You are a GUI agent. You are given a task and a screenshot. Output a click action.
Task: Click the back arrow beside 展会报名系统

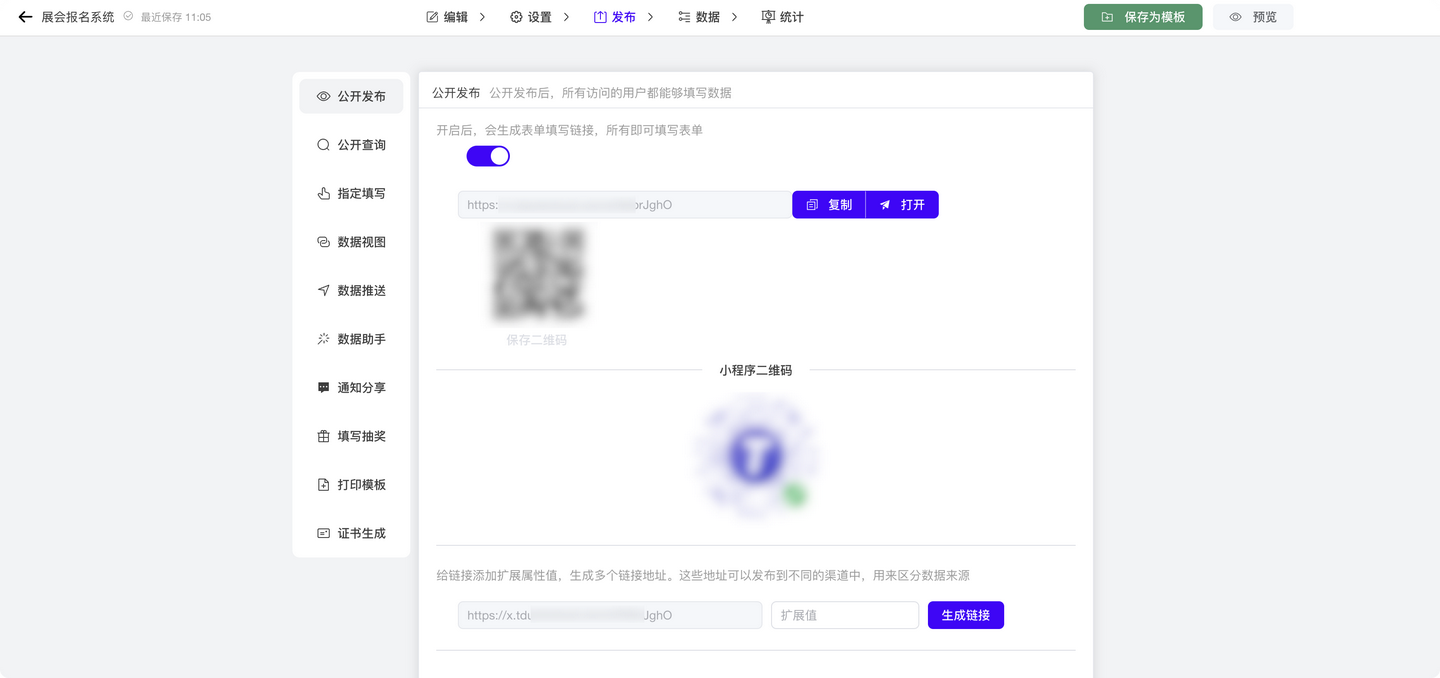(25, 17)
